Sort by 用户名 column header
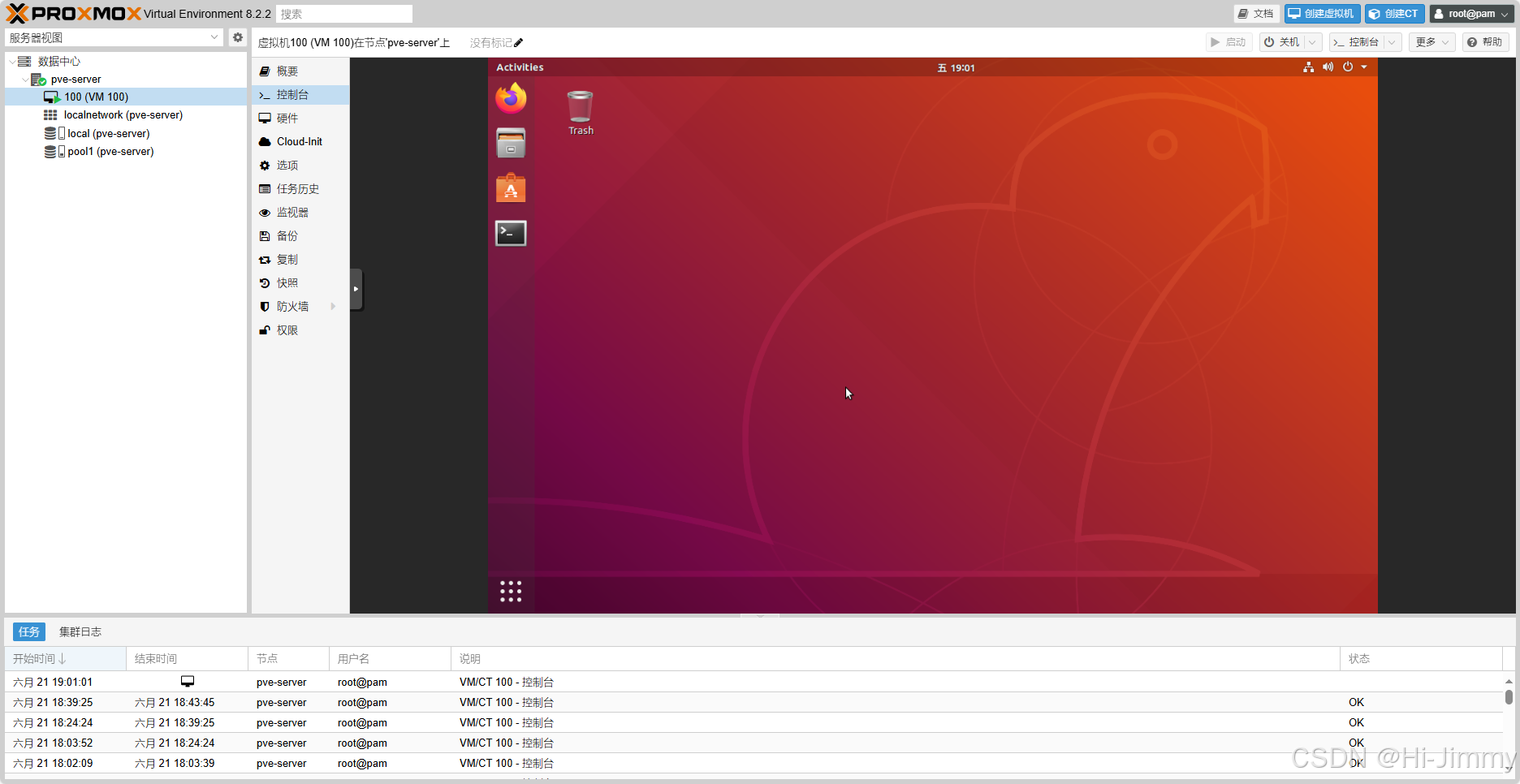 tap(390, 658)
